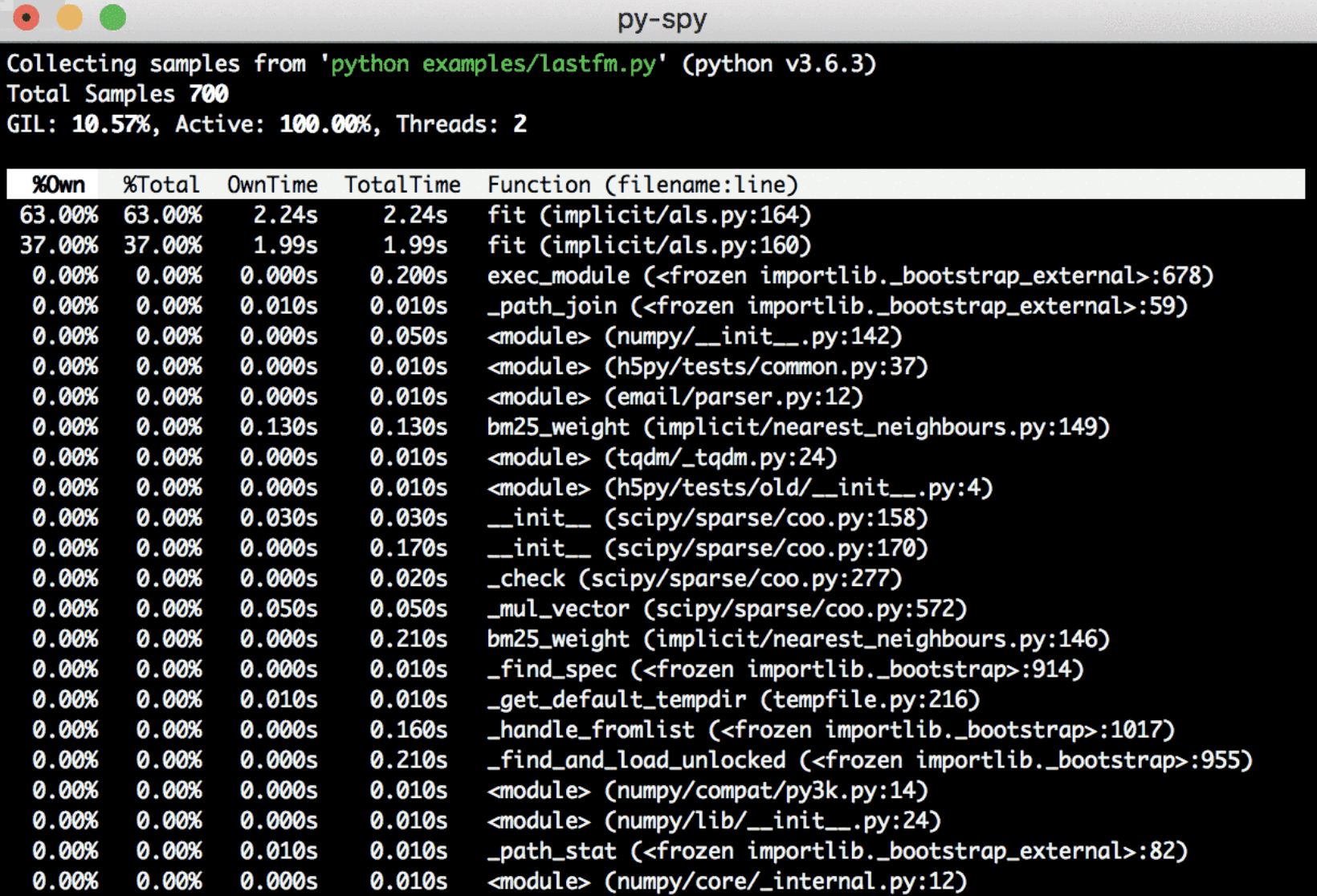Select the bm25_weight nearest_neighbours.py:149 row

(656, 427)
